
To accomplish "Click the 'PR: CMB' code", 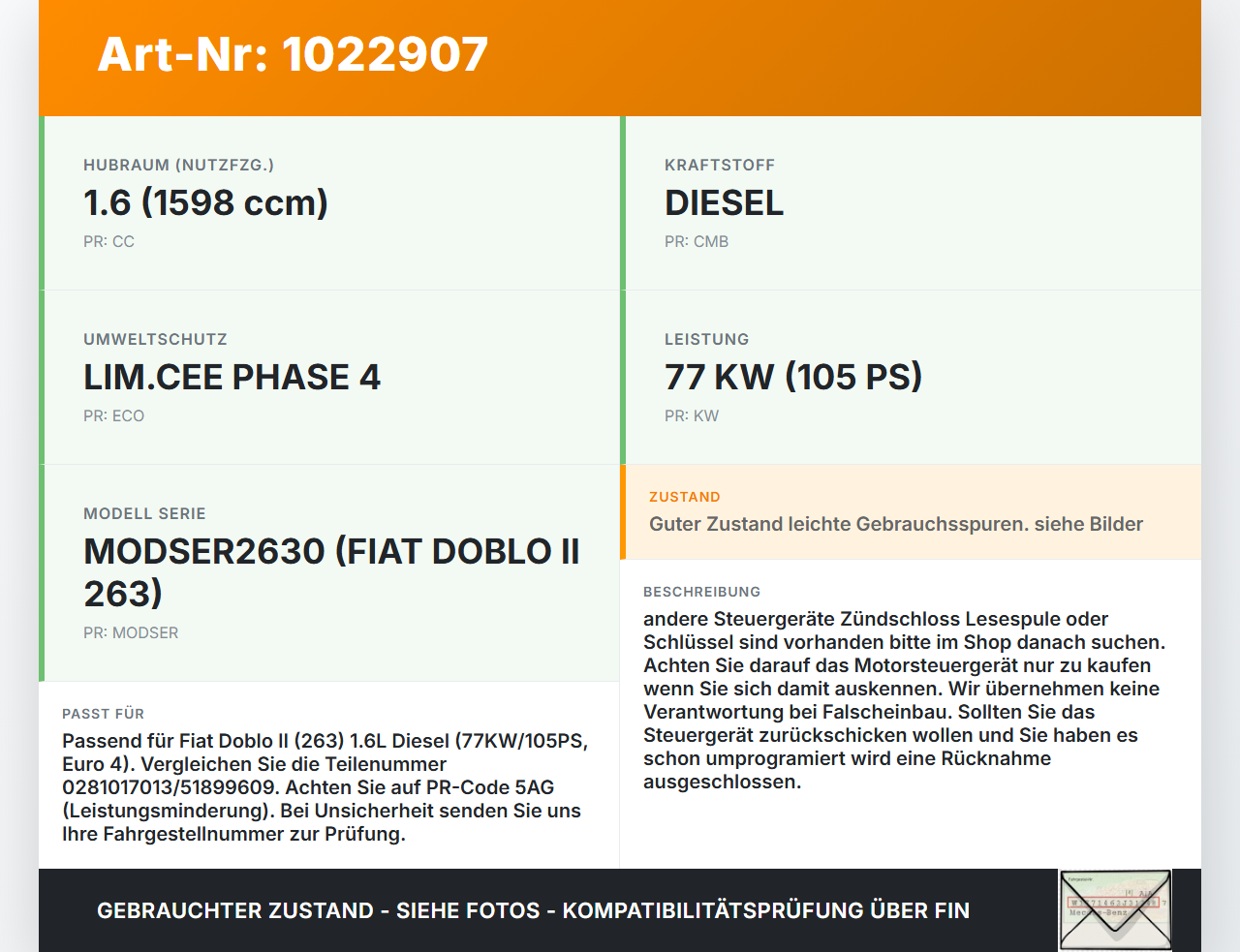I will point(697,241).
